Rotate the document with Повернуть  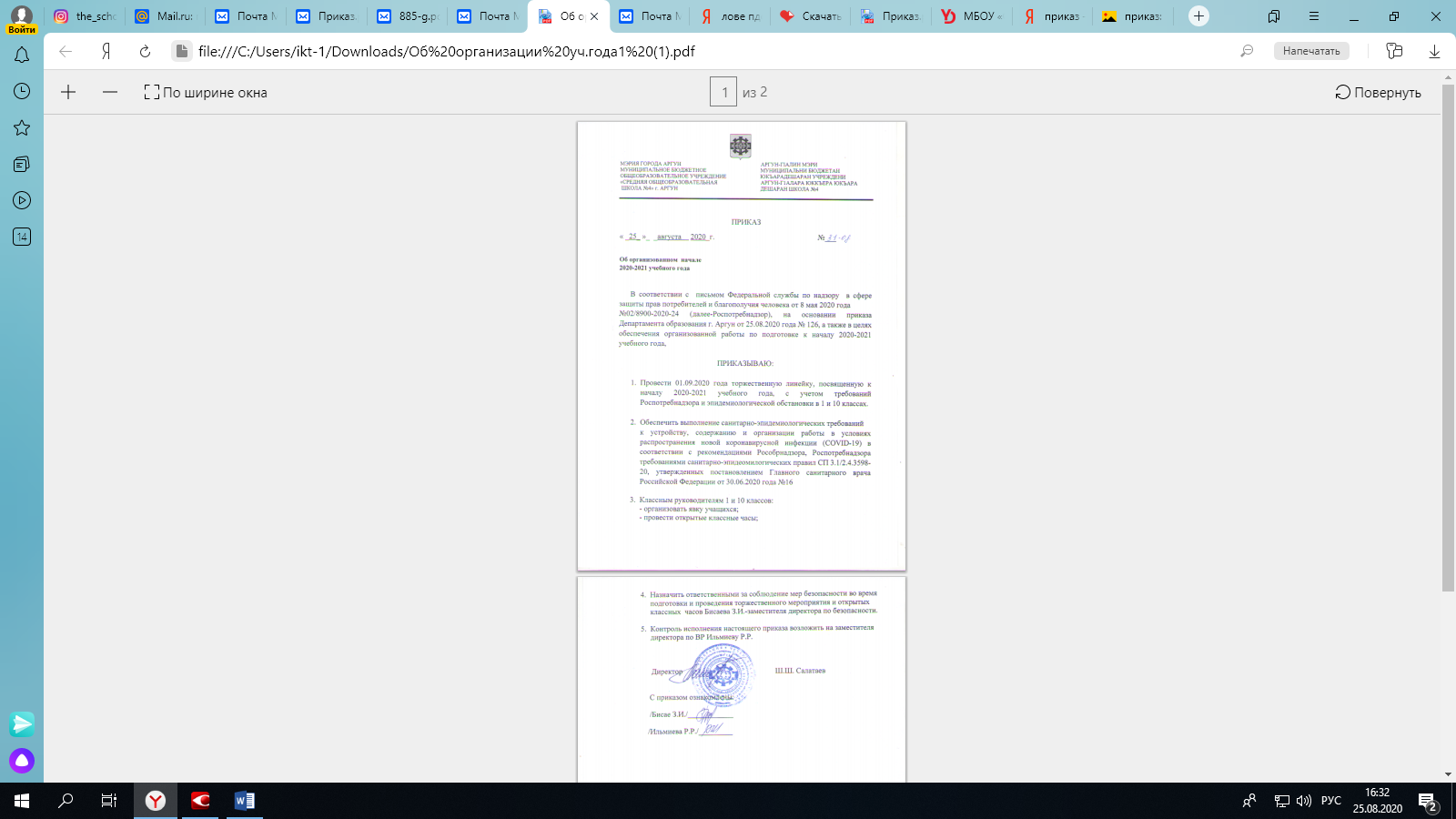1378,92
